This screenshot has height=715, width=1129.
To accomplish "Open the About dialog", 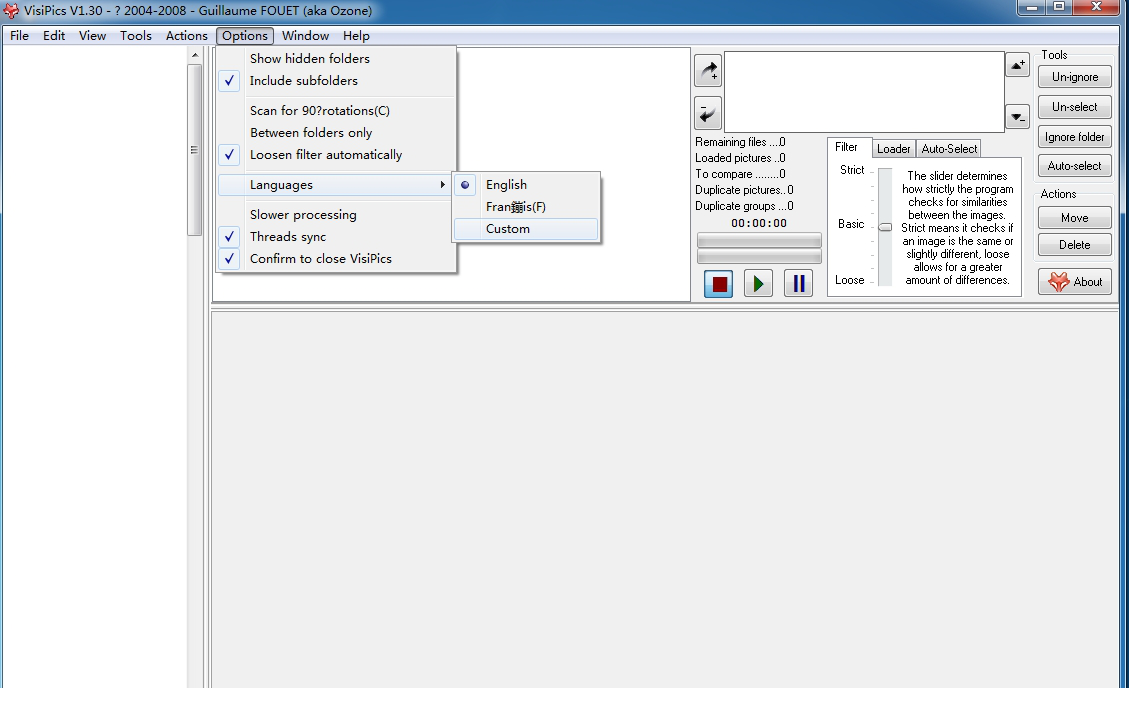I will (1075, 282).
